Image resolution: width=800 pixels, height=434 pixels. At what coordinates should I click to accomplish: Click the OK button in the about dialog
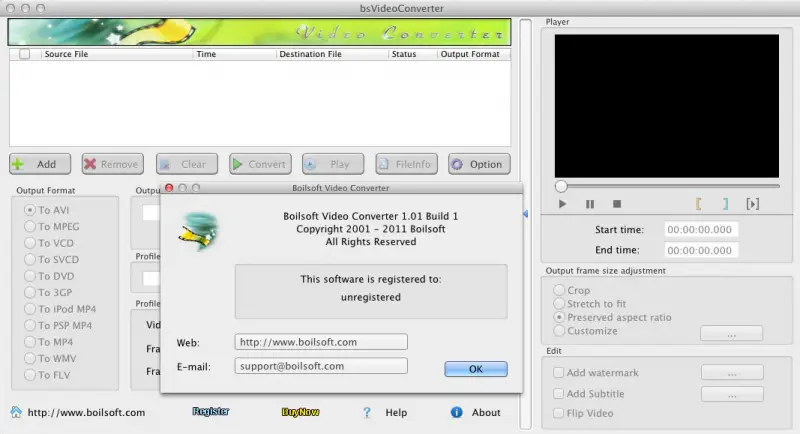coord(476,369)
